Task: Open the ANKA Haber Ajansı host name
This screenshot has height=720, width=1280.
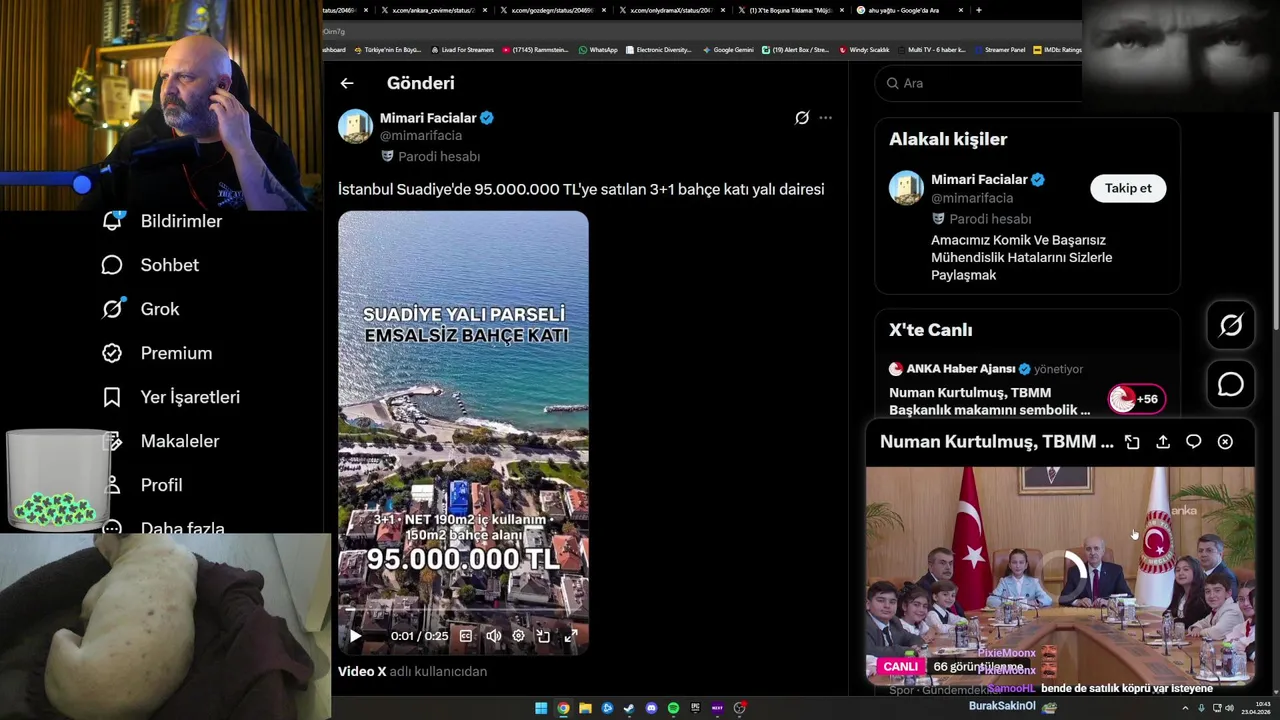Action: (960, 369)
